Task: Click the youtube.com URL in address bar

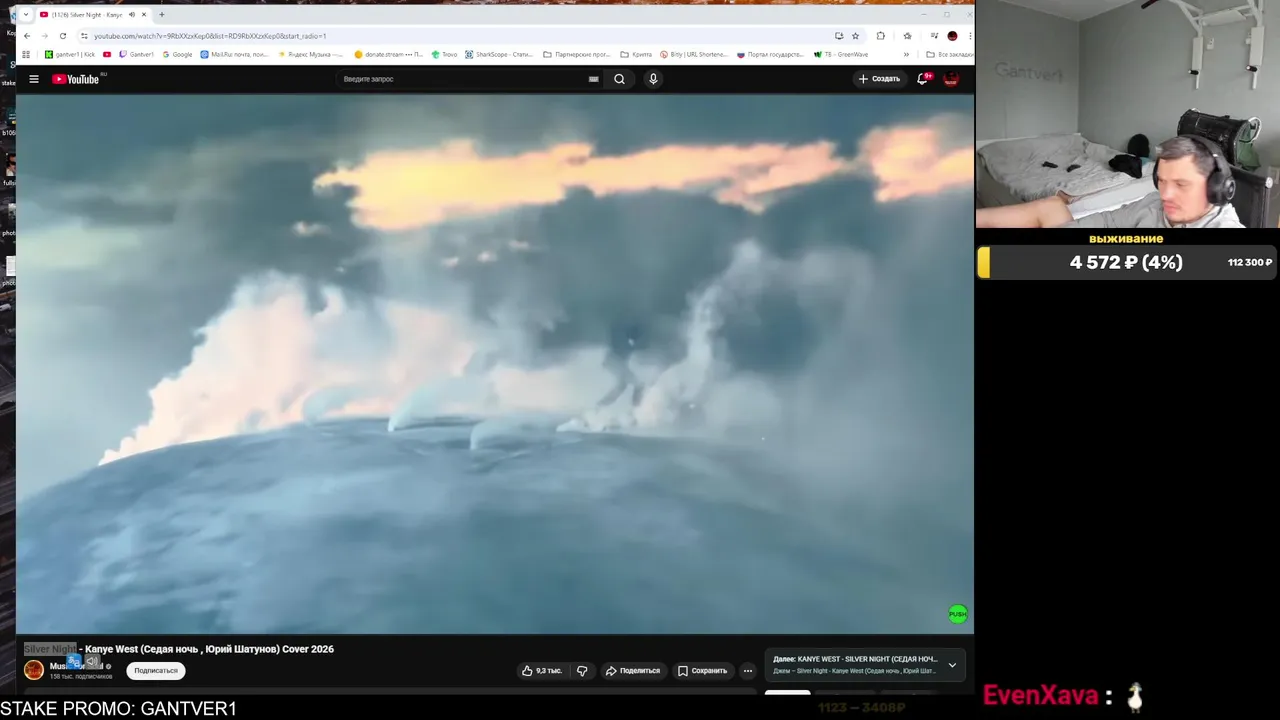Action: [210, 36]
